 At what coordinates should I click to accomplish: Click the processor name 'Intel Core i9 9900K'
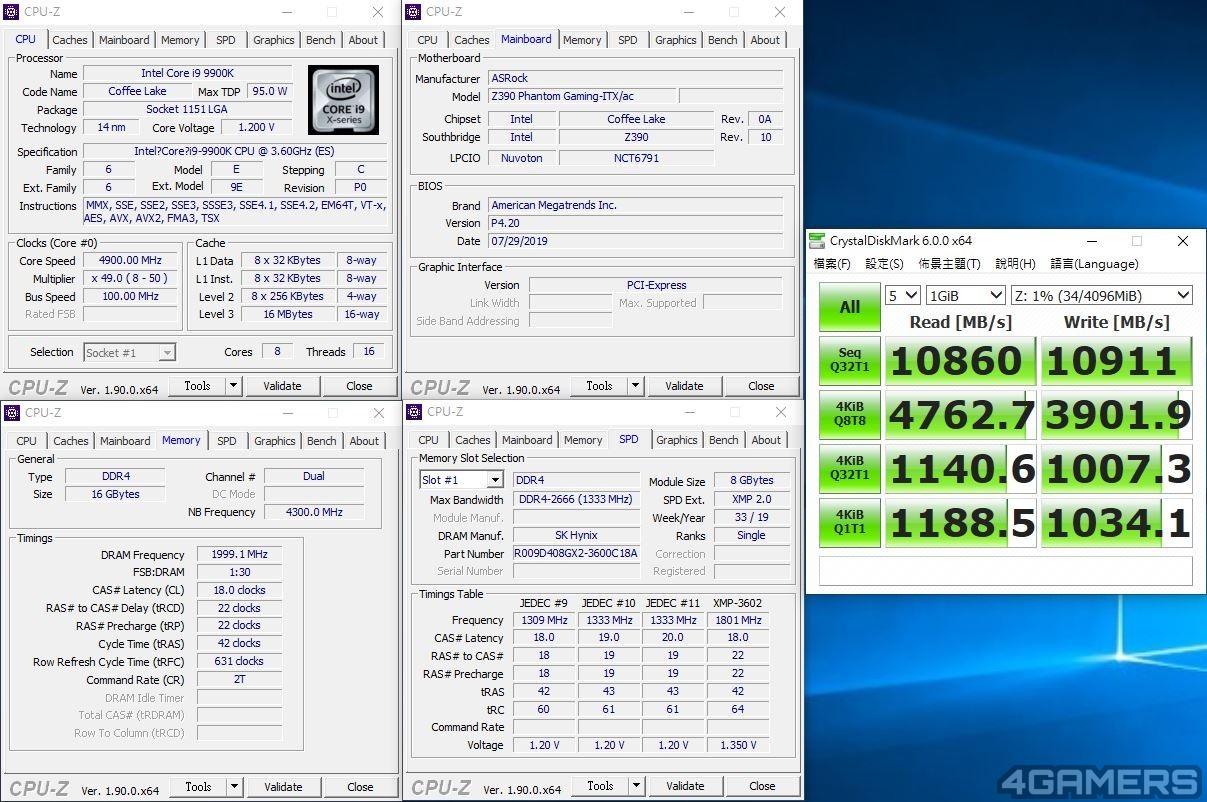click(x=188, y=74)
